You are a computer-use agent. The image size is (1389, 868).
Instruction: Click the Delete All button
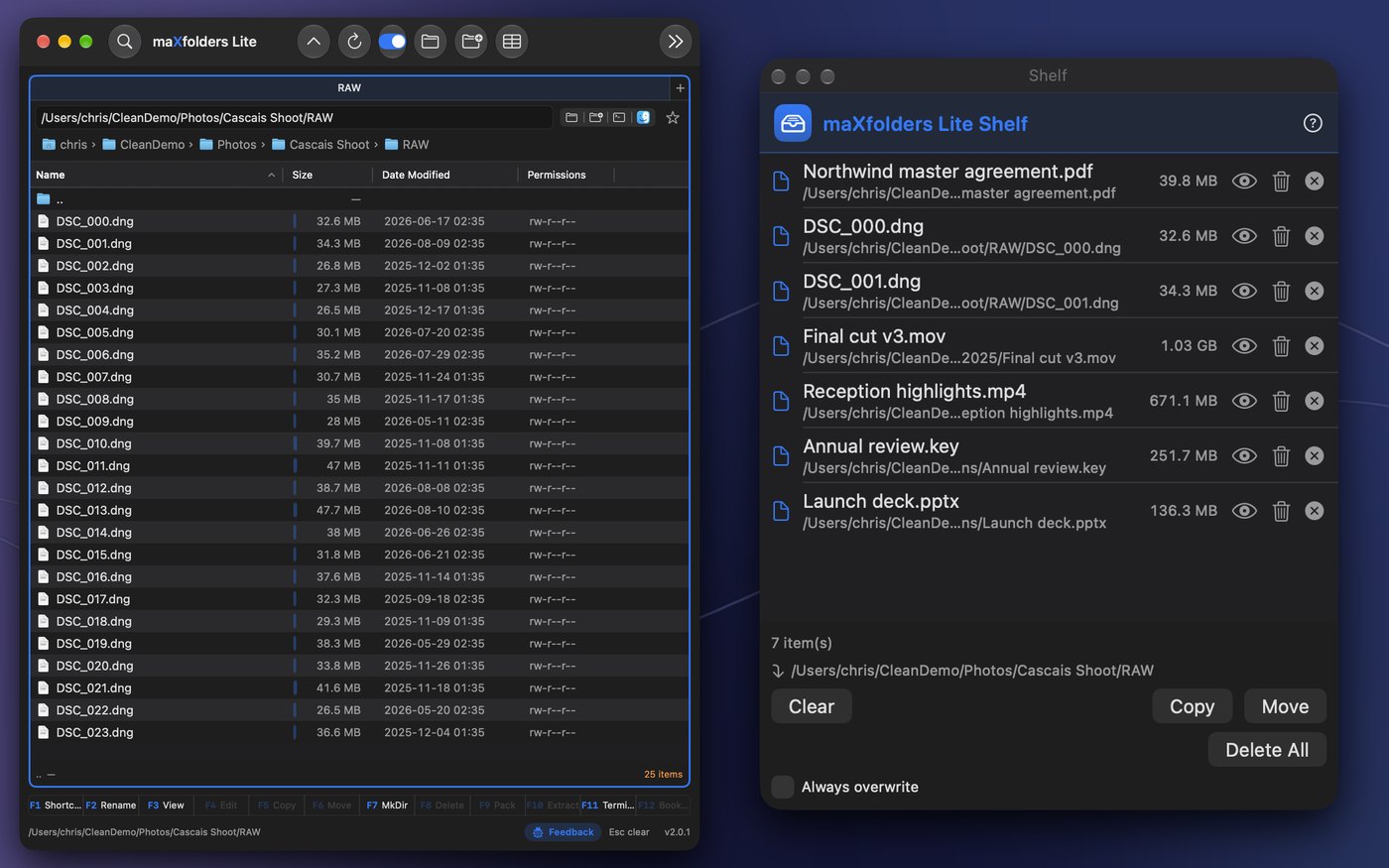[x=1267, y=750]
